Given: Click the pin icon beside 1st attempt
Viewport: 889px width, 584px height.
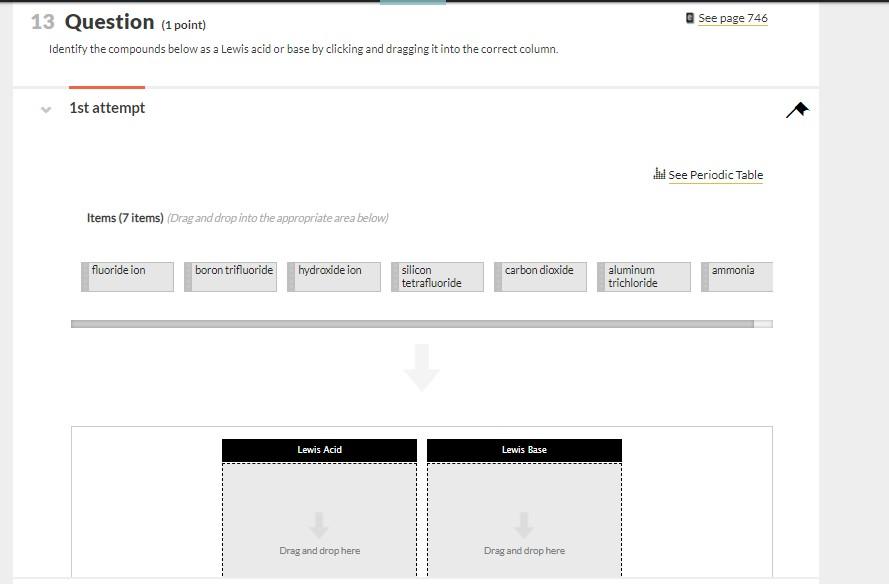Looking at the screenshot, I should point(797,109).
